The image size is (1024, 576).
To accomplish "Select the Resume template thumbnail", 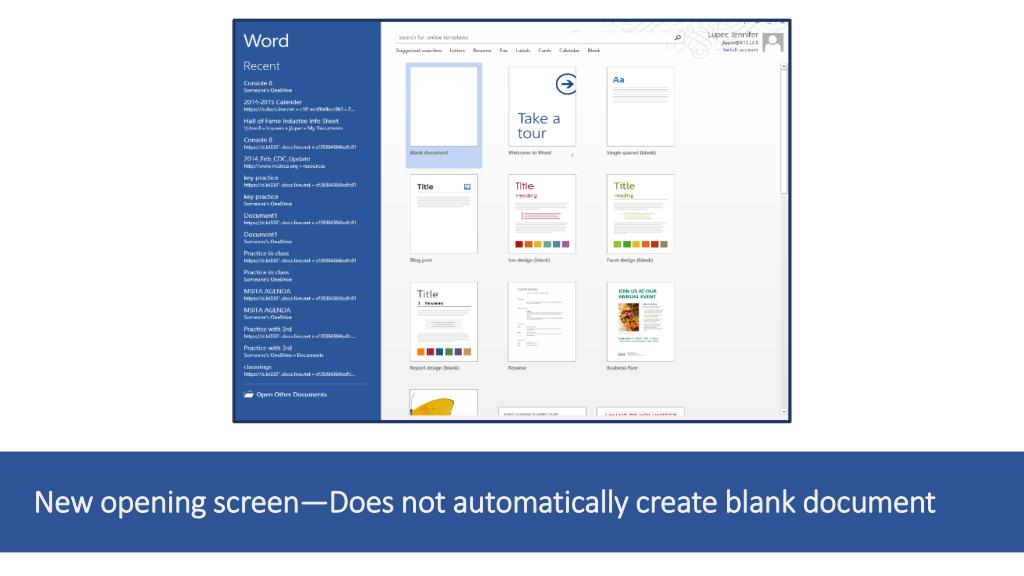I will click(542, 322).
